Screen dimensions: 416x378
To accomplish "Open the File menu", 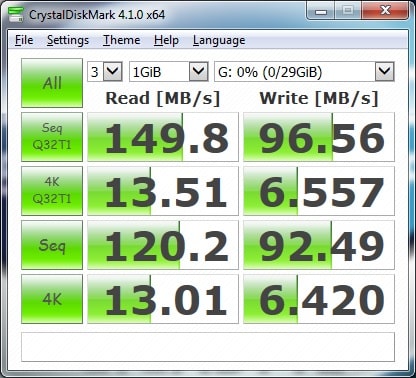I will (x=24, y=40).
